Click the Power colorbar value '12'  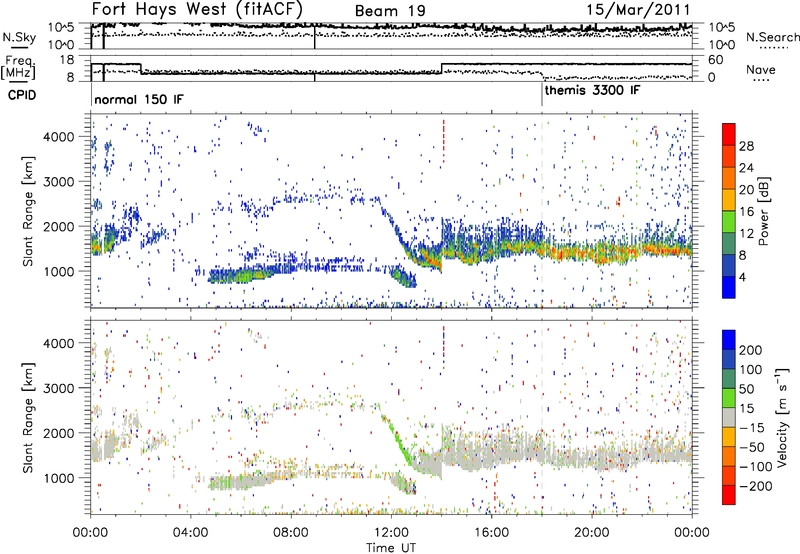pos(746,234)
